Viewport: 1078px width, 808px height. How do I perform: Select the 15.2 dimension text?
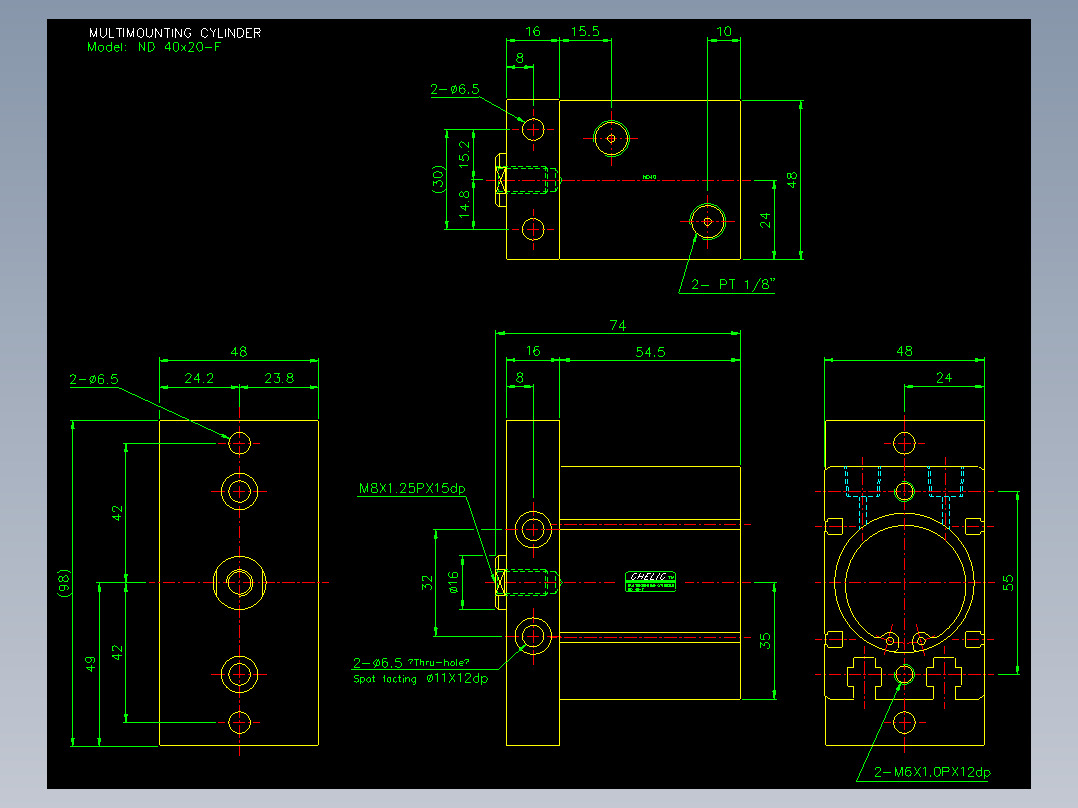pyautogui.click(x=465, y=155)
